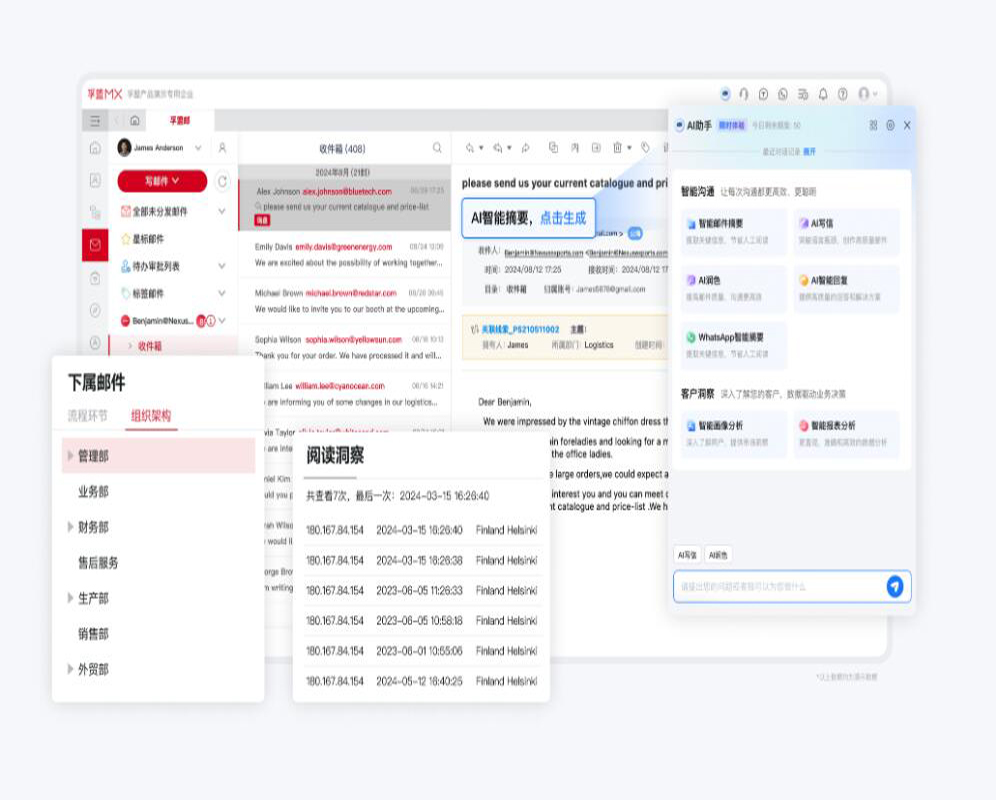The image size is (996, 800).
Task: Select the 组织架构 tab
Action: pyautogui.click(x=151, y=415)
